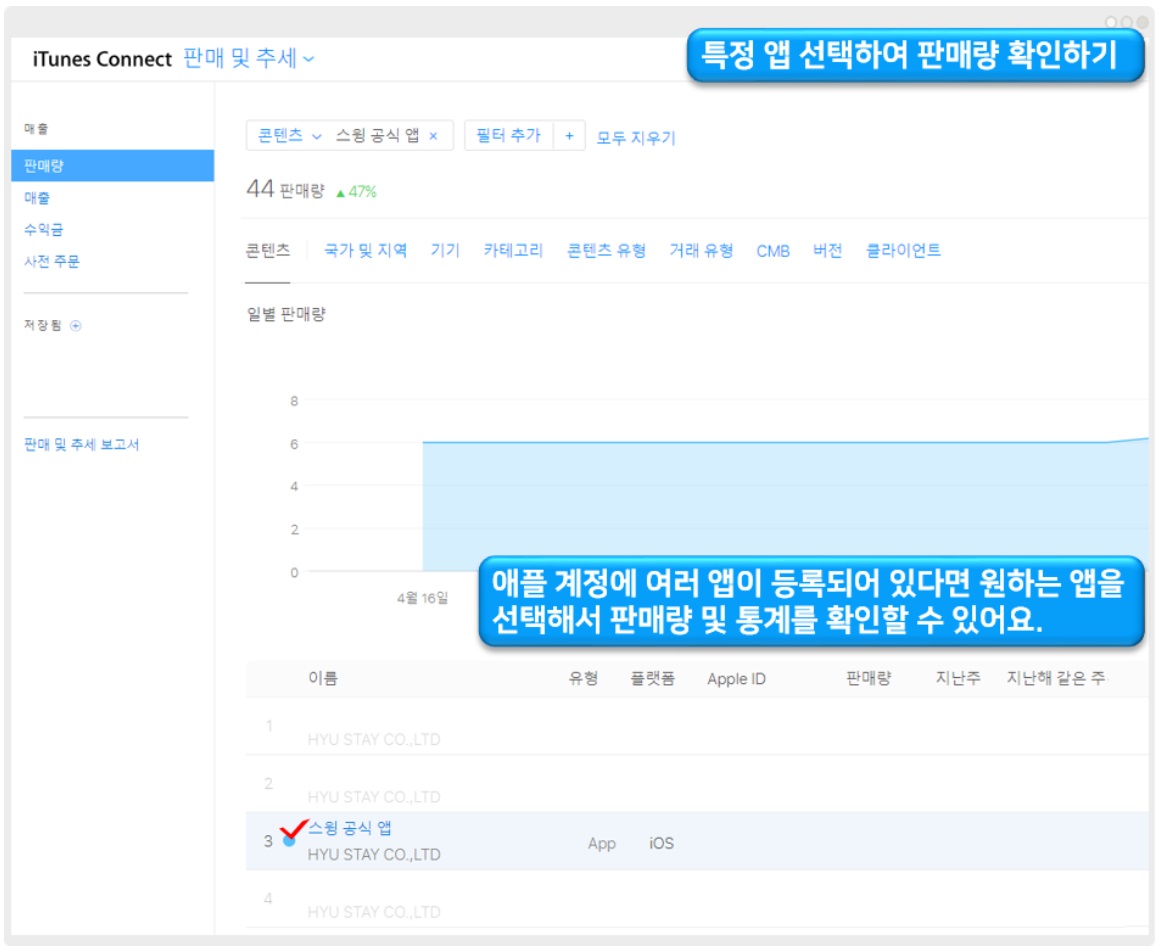Click the 지난주 column header

pyautogui.click(x=958, y=678)
